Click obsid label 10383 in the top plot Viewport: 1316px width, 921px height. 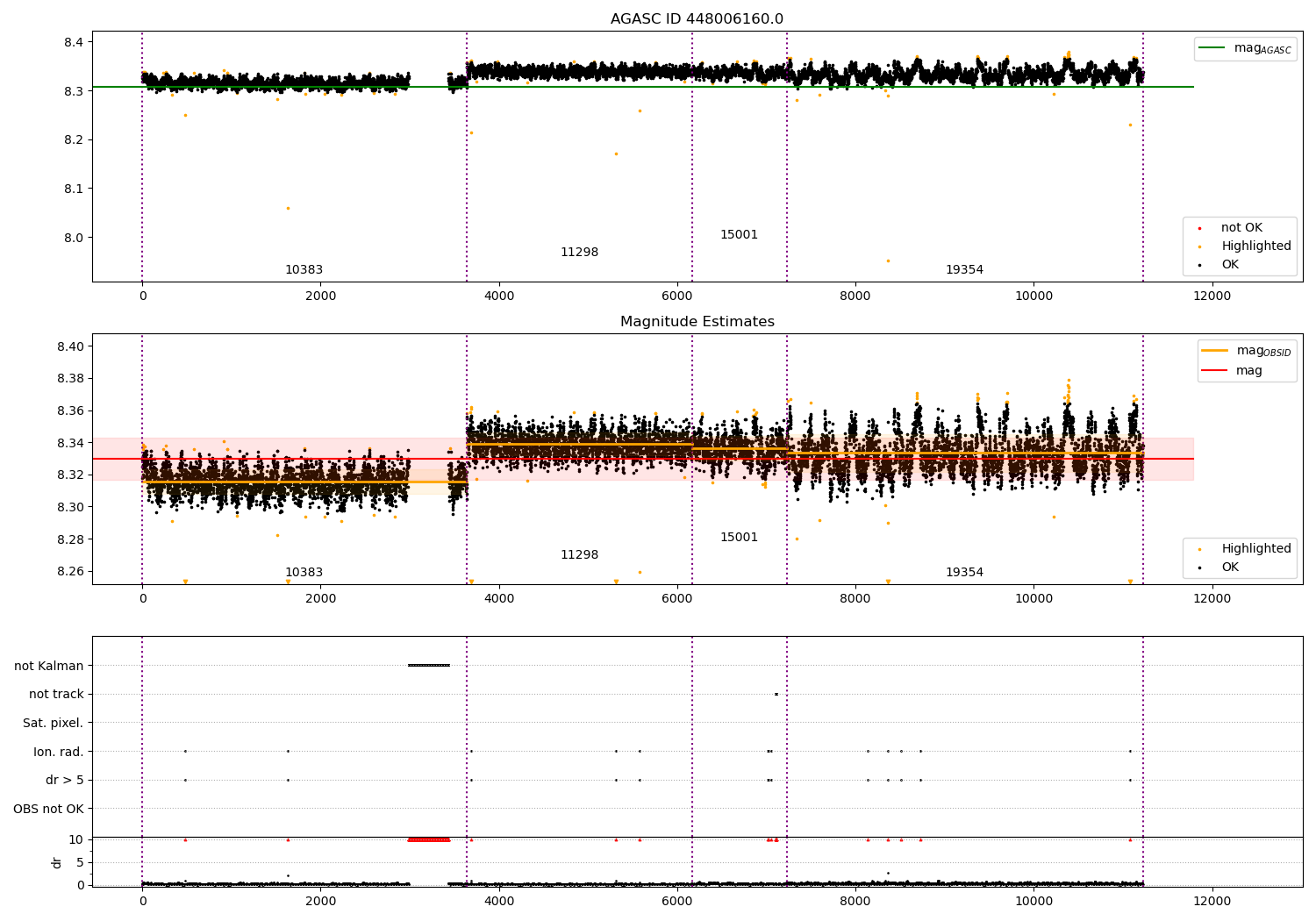tap(304, 270)
